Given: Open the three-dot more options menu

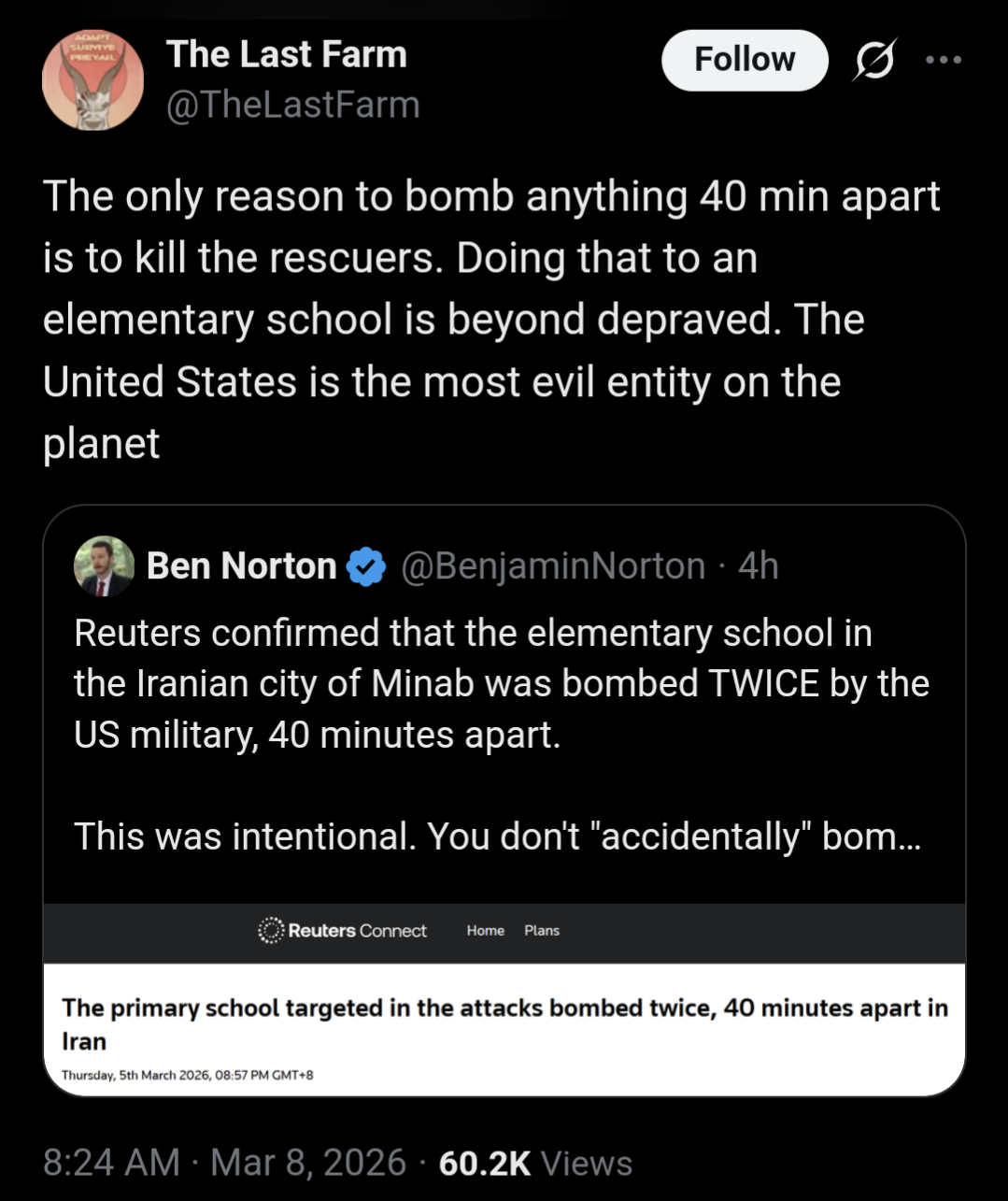Looking at the screenshot, I should pyautogui.click(x=943, y=61).
